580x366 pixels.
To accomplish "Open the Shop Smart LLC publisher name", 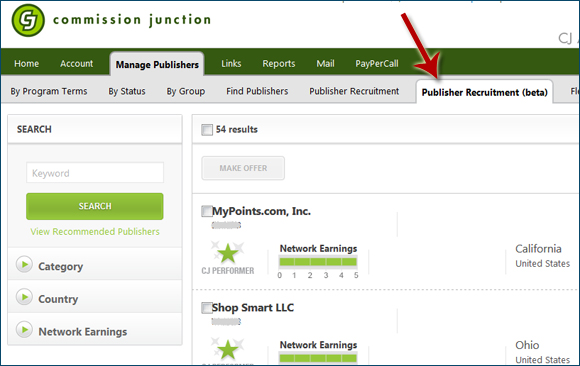I will click(x=253, y=308).
